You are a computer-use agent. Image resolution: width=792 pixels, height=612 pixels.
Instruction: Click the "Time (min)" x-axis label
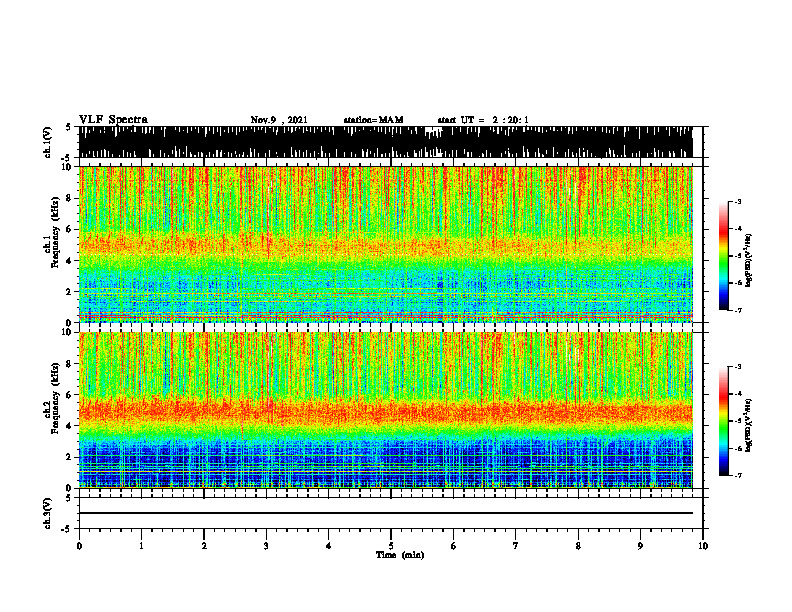point(400,555)
